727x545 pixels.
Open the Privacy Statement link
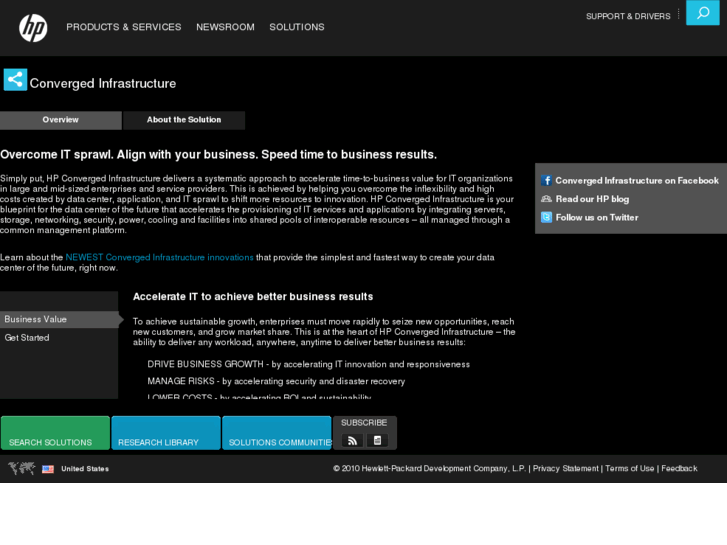[x=566, y=468]
